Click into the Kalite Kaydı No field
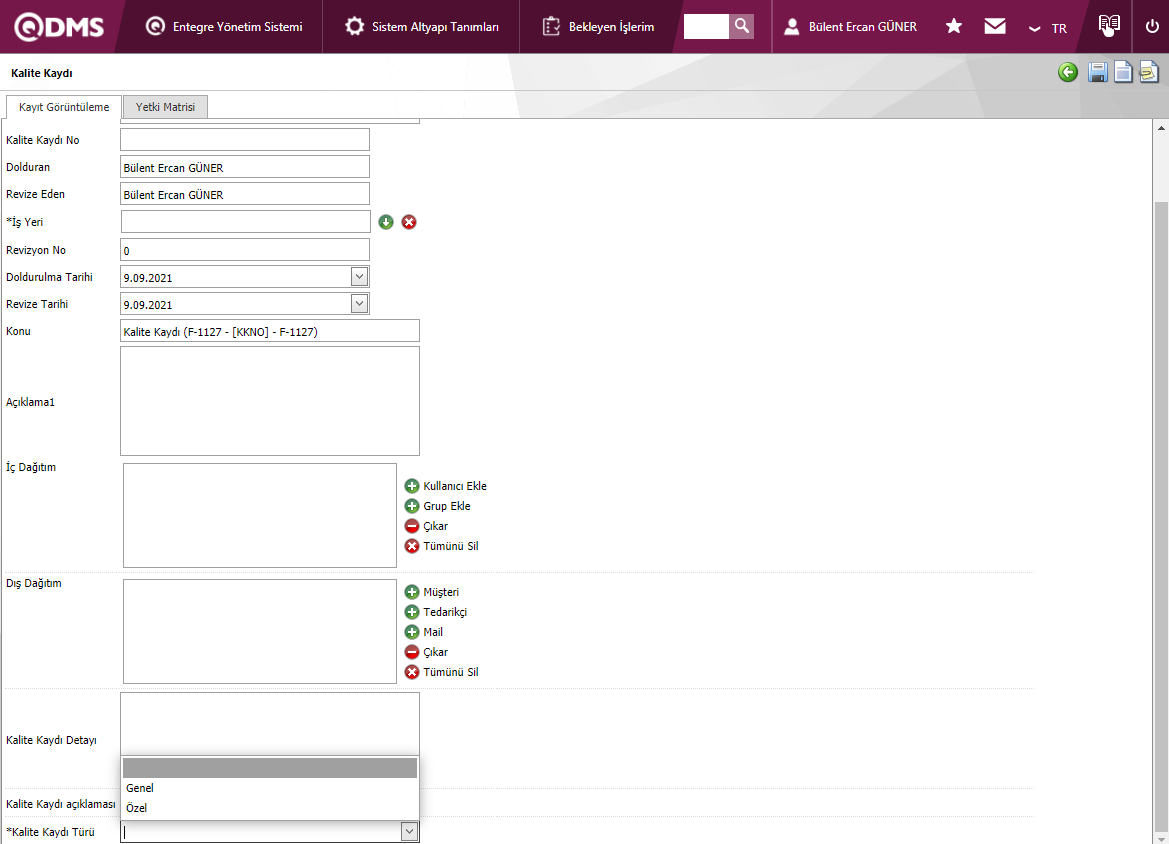This screenshot has height=844, width=1169. click(245, 140)
